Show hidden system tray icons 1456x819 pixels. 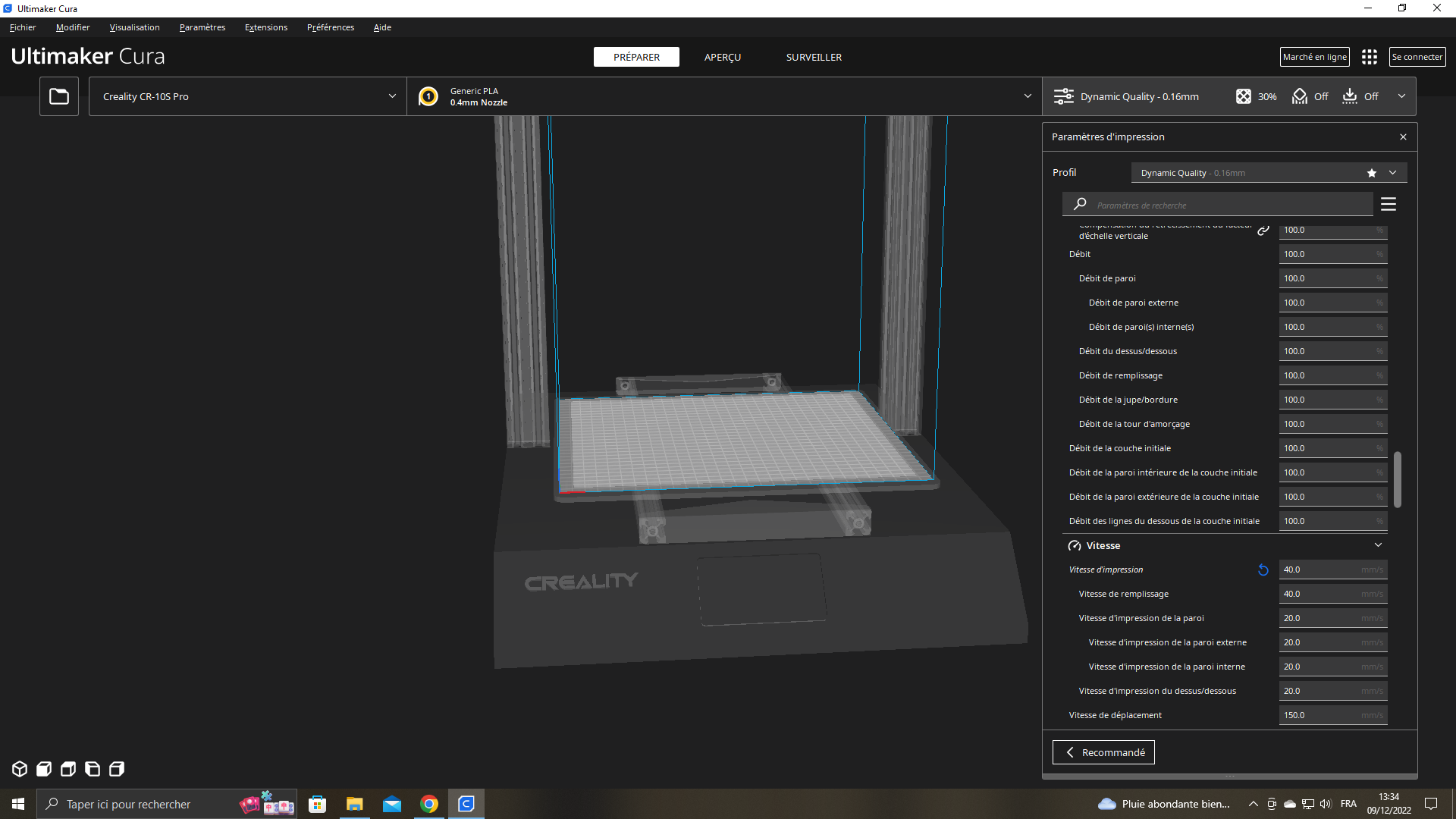[x=1254, y=804]
